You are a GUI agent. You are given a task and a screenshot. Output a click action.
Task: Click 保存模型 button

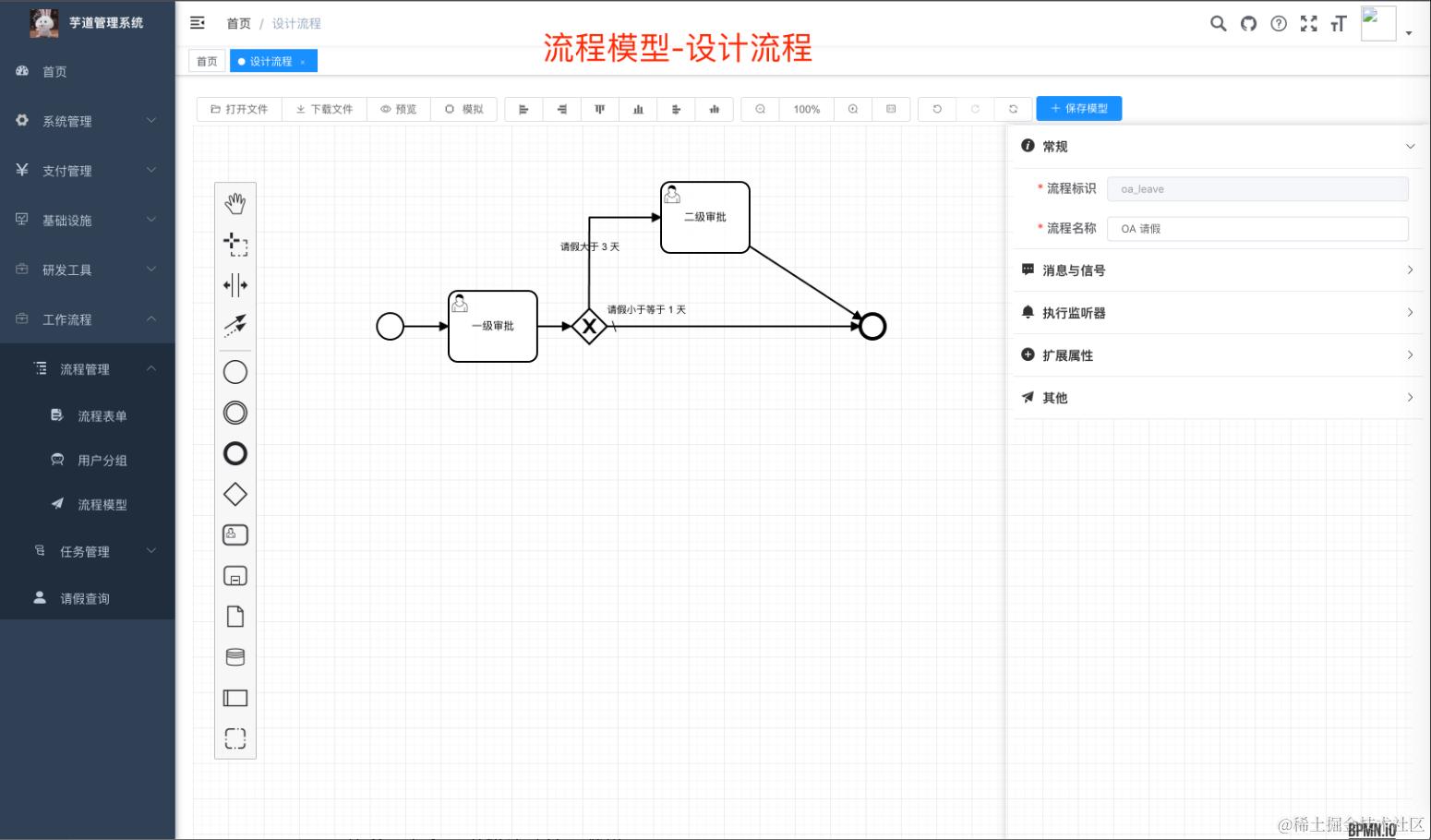(x=1078, y=108)
